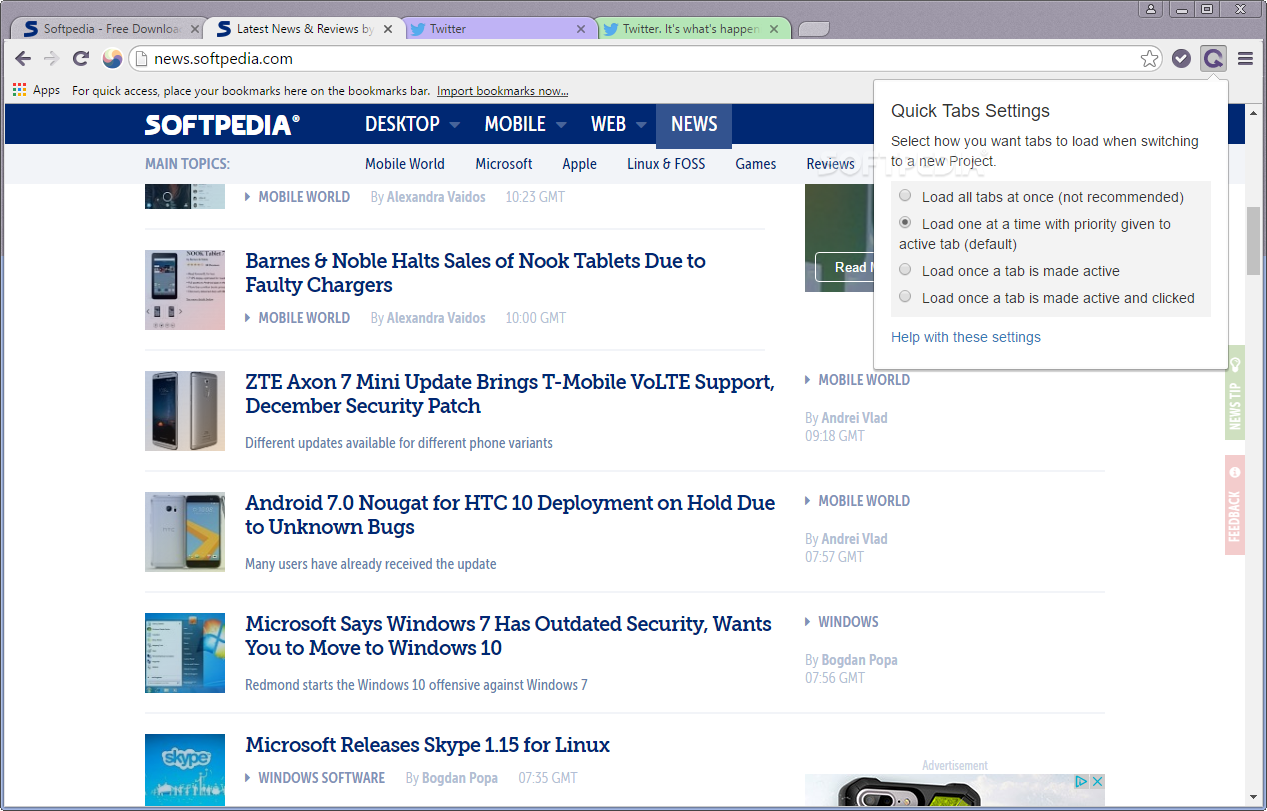Image resolution: width=1267 pixels, height=811 pixels.
Task: Expand the Desktop menu dropdown arrow
Action: 454,126
